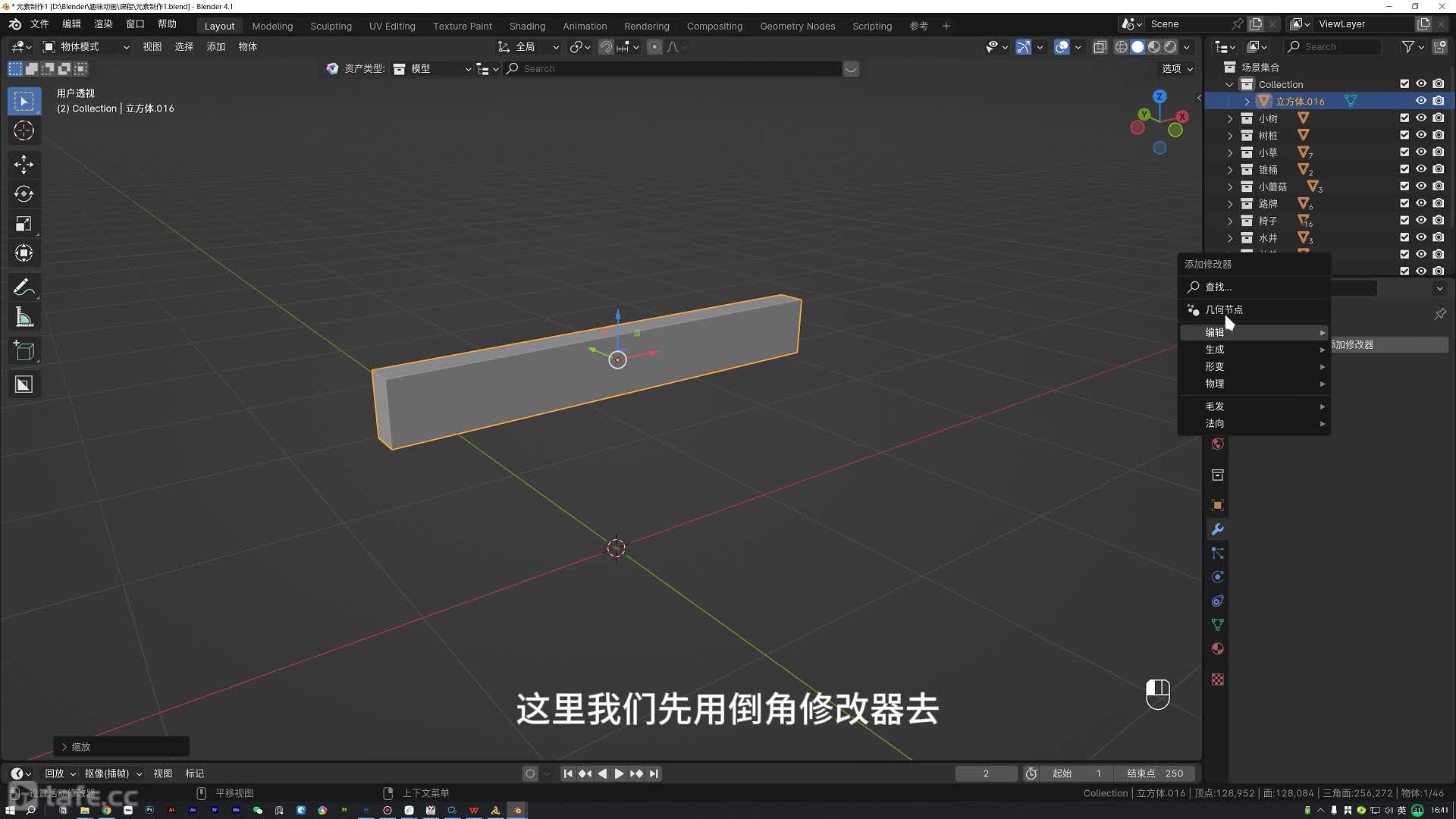The width and height of the screenshot is (1456, 819).
Task: Open the 物理 modifier submenu
Action: pos(1254,384)
